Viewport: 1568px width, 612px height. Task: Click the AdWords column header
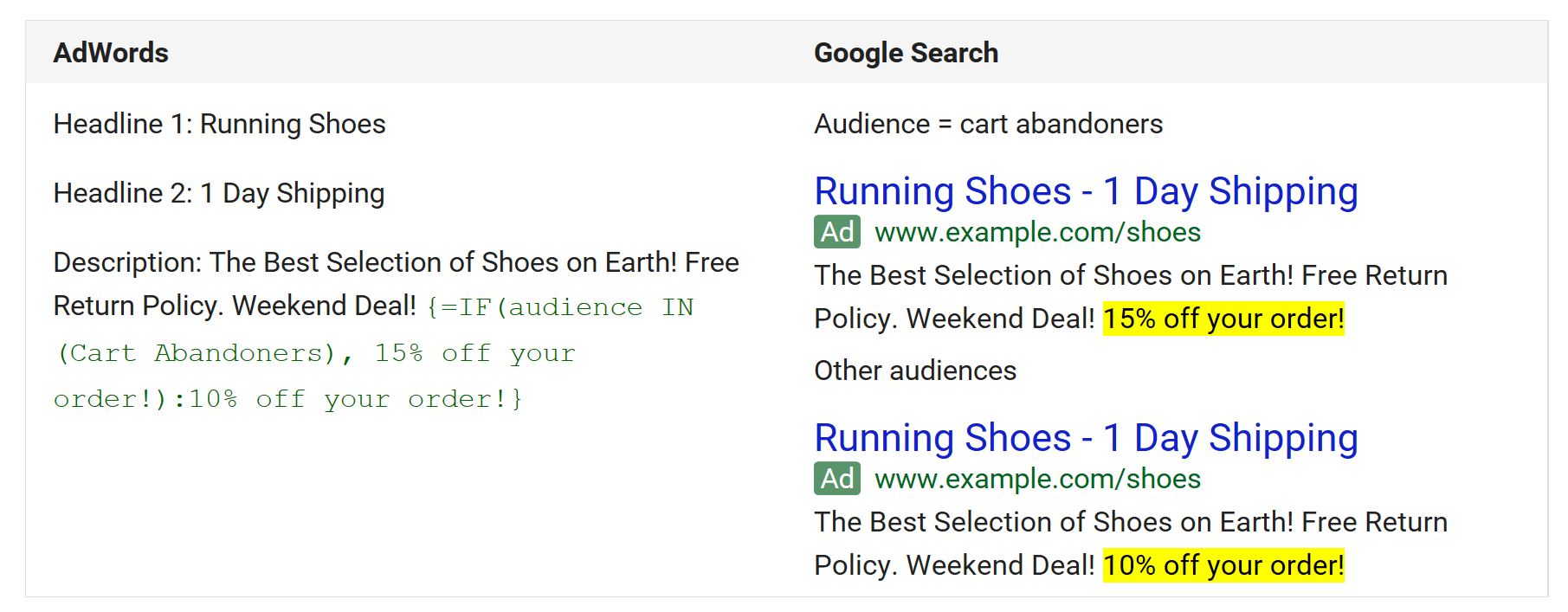[111, 53]
